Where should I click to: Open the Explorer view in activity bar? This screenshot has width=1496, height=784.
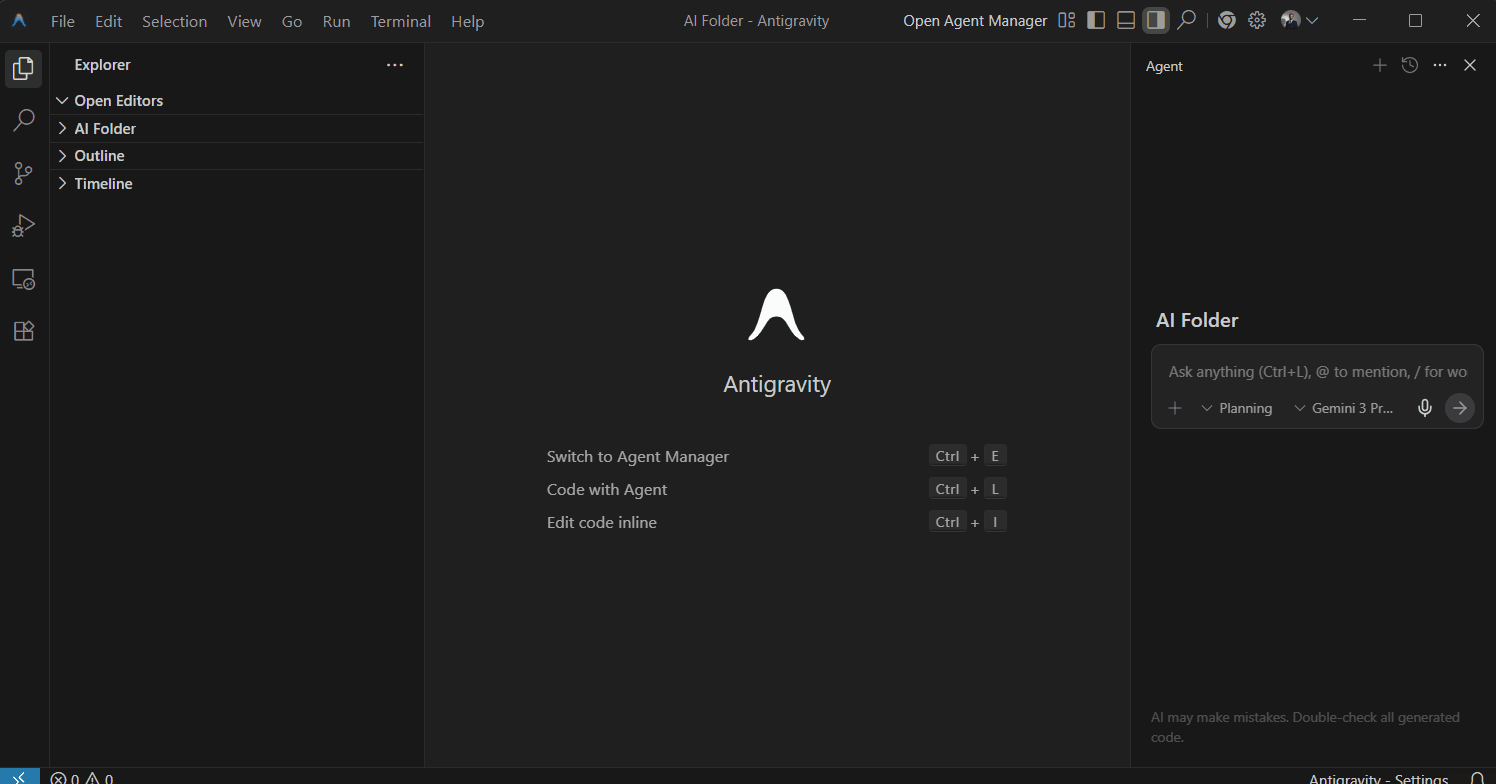(x=24, y=69)
